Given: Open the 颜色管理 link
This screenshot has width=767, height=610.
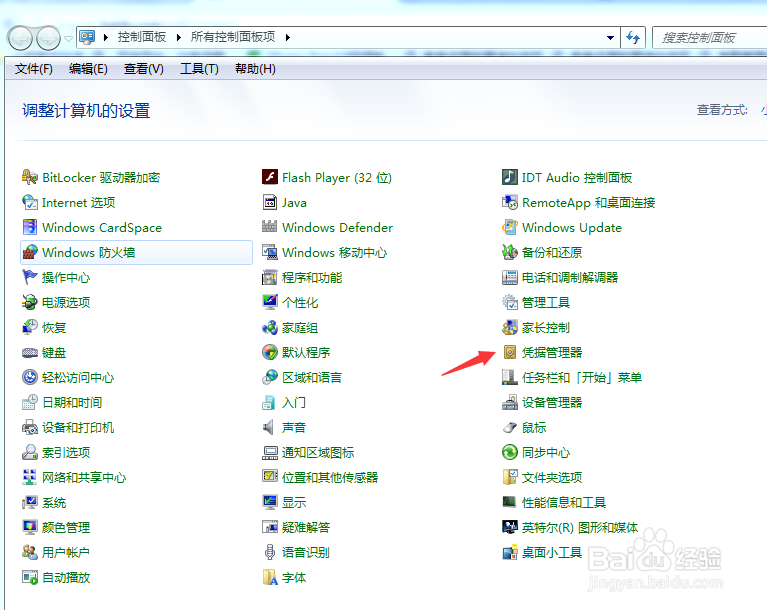Looking at the screenshot, I should pyautogui.click(x=66, y=527).
